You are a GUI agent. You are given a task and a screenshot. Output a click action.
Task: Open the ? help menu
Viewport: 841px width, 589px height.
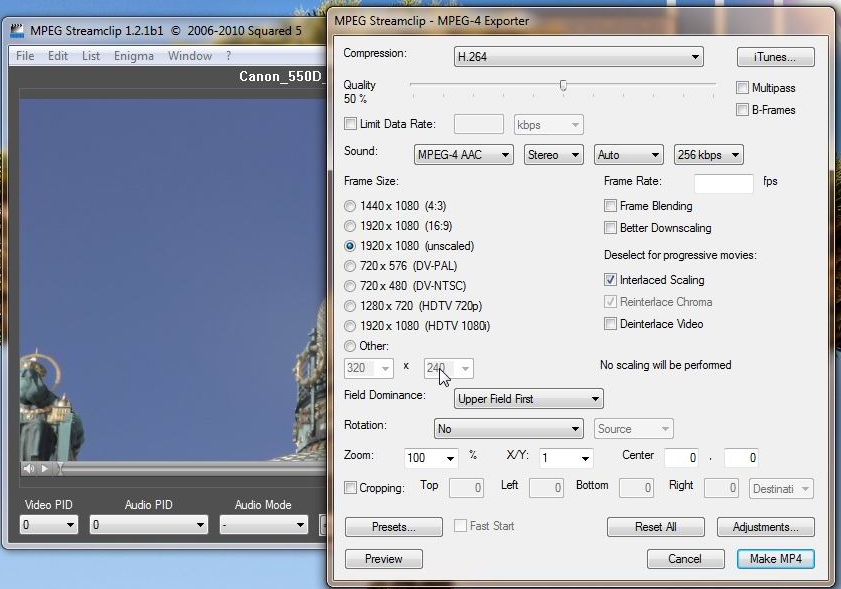point(228,56)
